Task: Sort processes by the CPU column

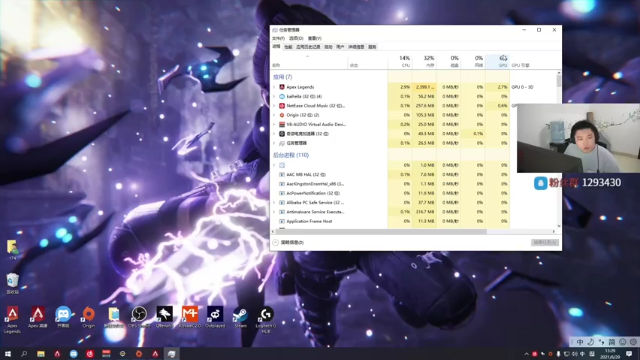Action: click(400, 62)
